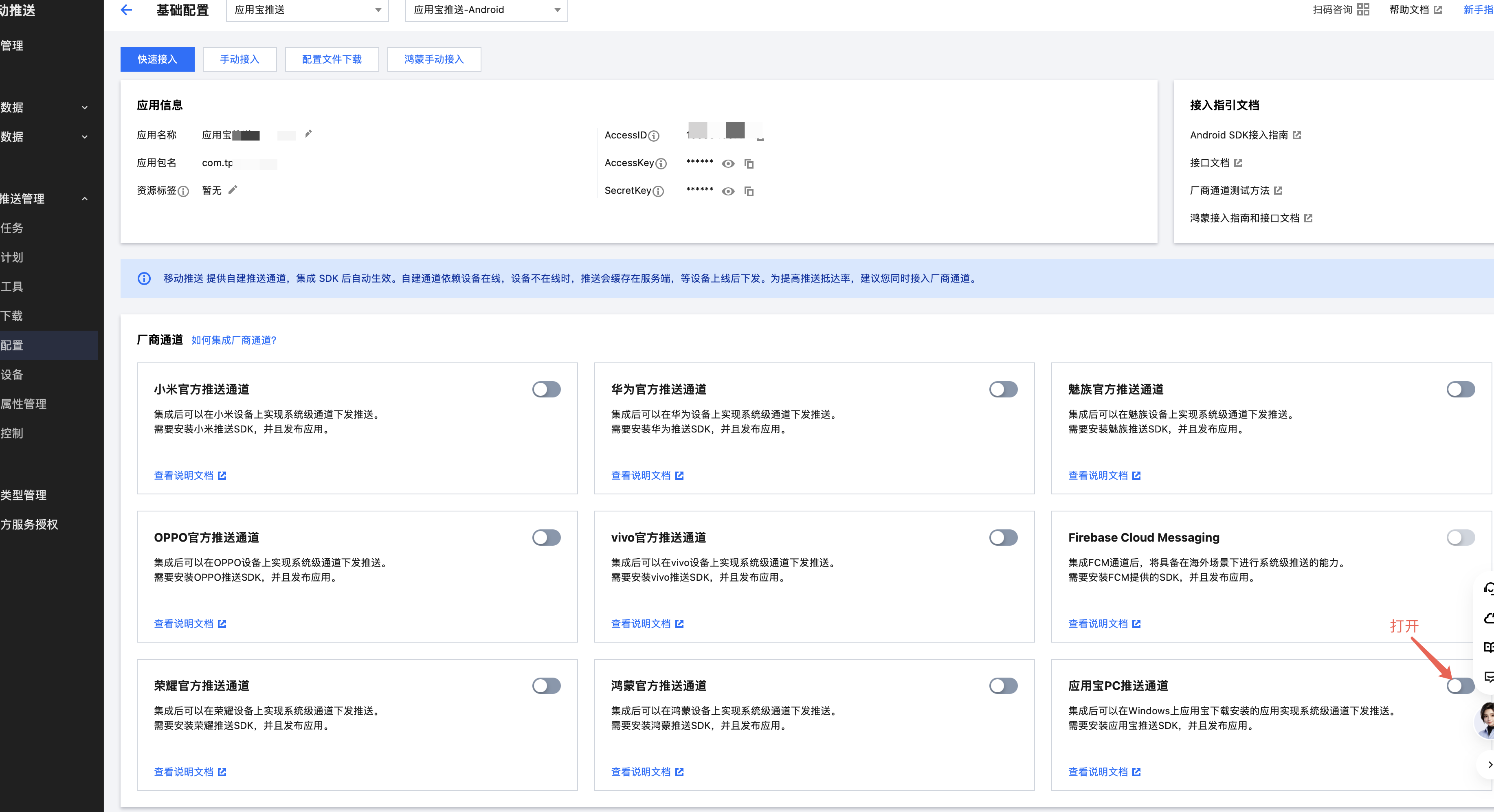Go back using the blue arrow icon
1494x812 pixels.
(126, 9)
